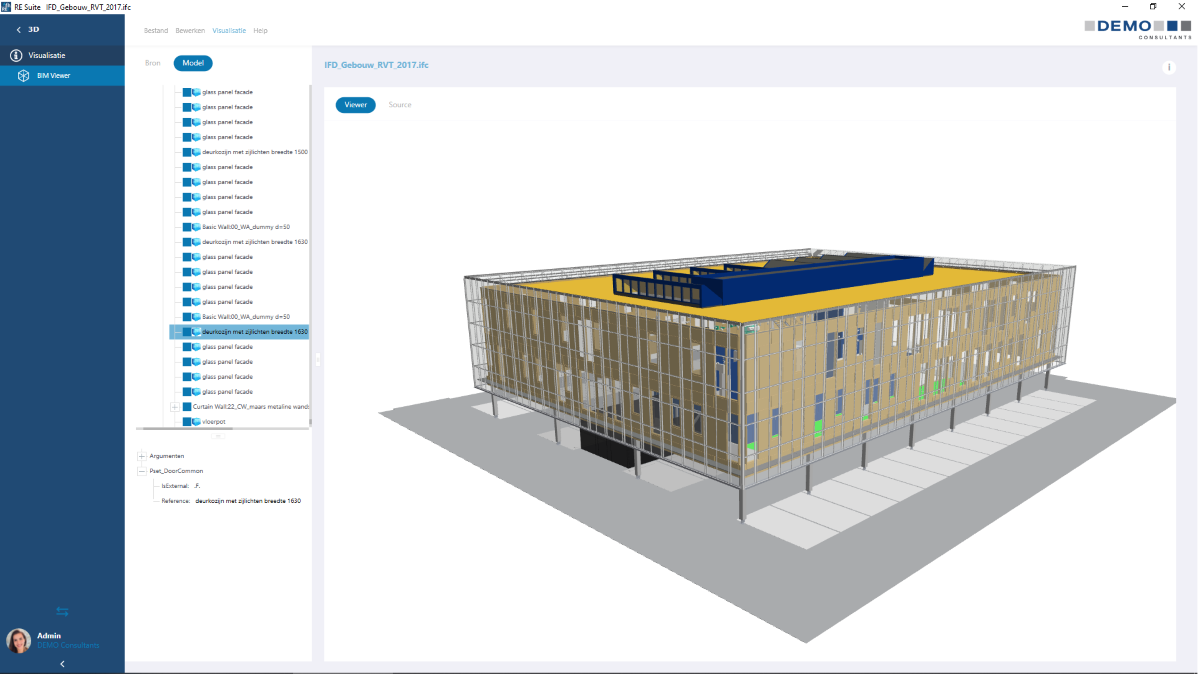Image resolution: width=1200 pixels, height=674 pixels.
Task: Click the object icon beside vloerpot
Action: point(197,422)
